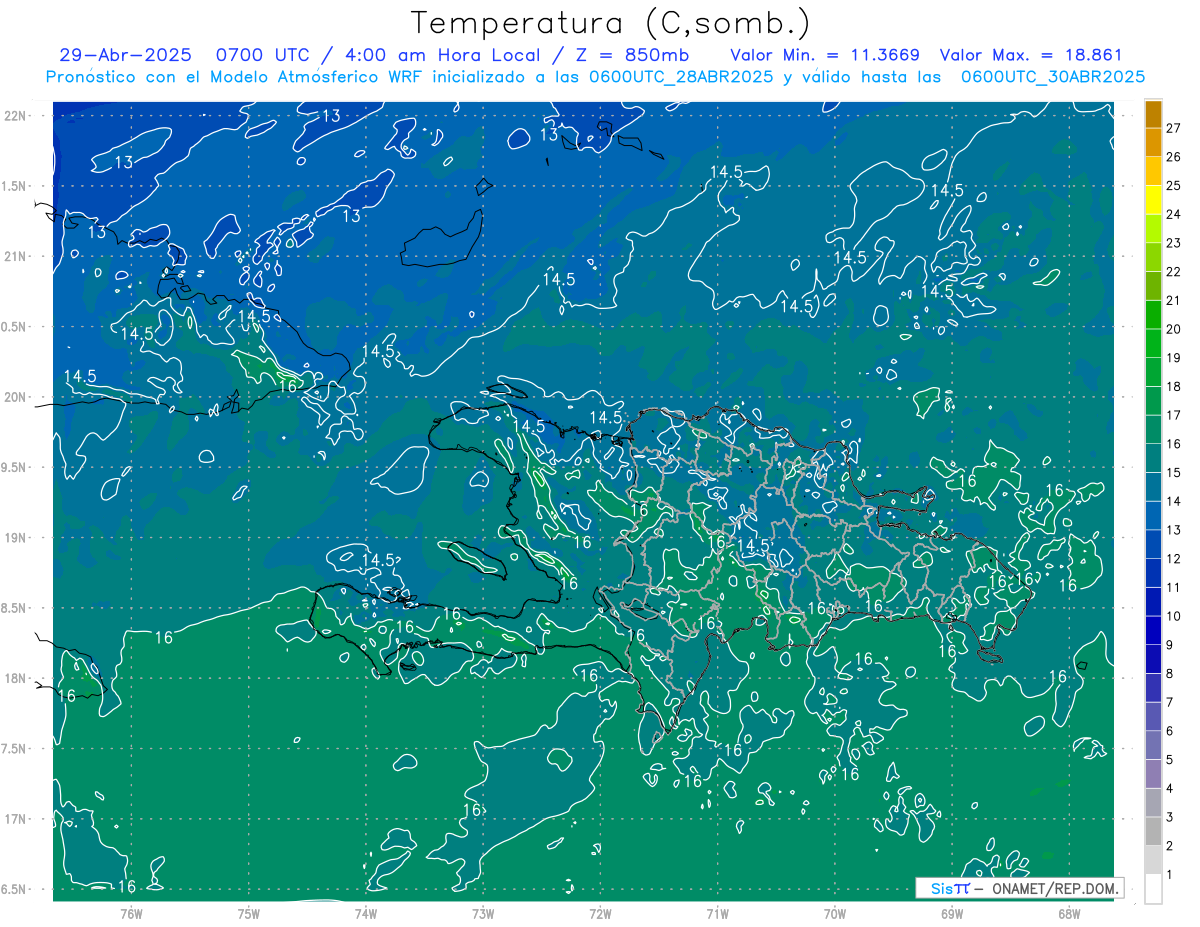Click the legend scale number "18"

coord(1174,387)
